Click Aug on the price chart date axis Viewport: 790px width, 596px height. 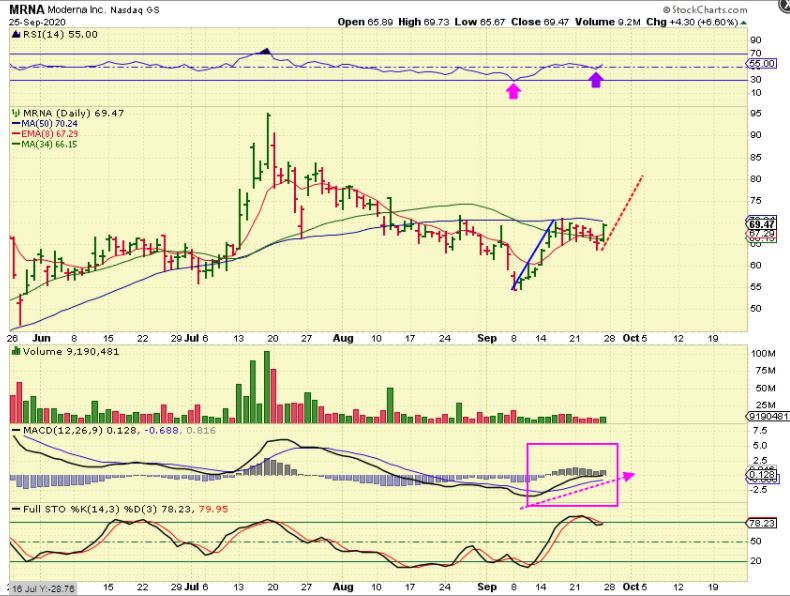[343, 338]
